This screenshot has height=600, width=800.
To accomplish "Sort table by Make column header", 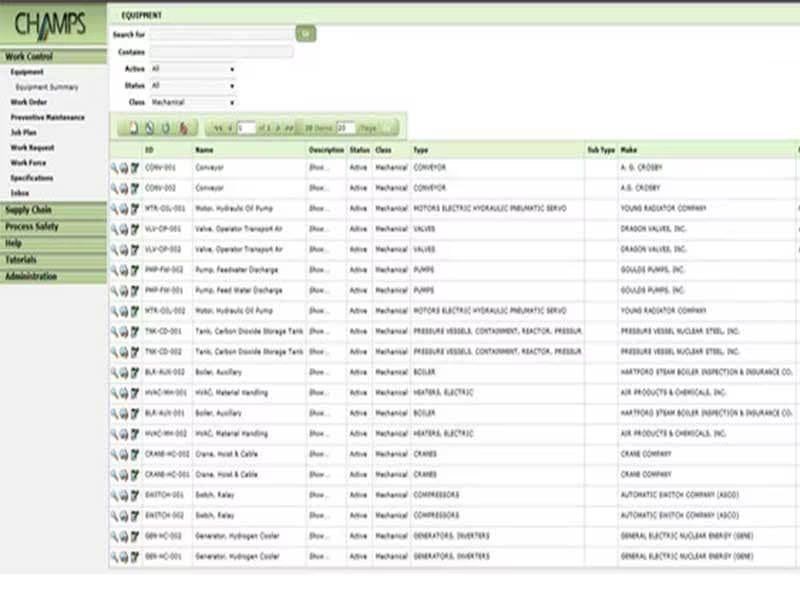I will pos(629,150).
